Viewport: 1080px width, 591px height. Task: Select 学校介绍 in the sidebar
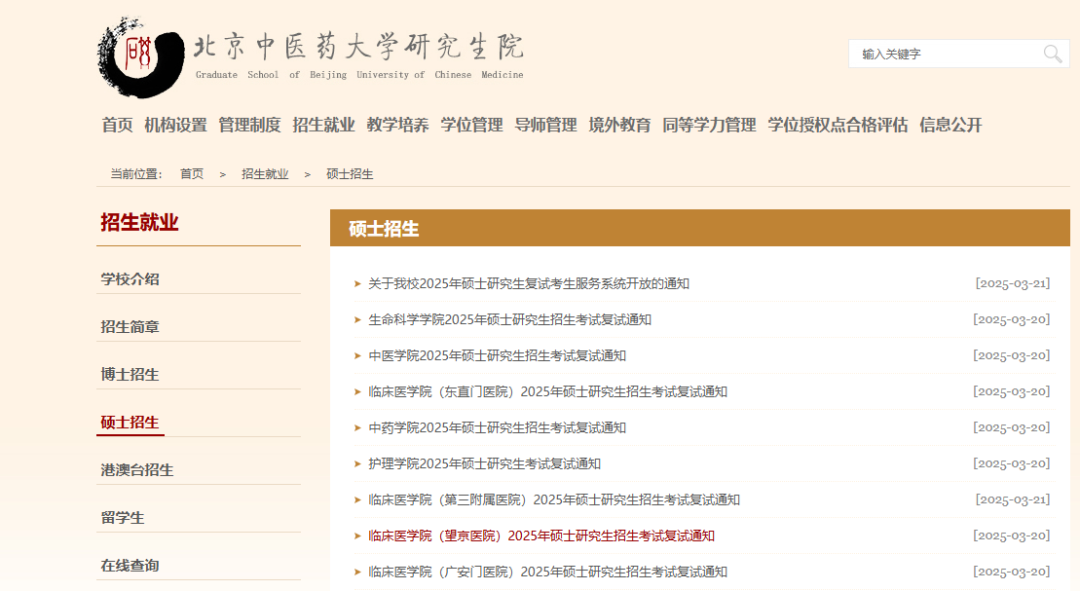[x=130, y=279]
